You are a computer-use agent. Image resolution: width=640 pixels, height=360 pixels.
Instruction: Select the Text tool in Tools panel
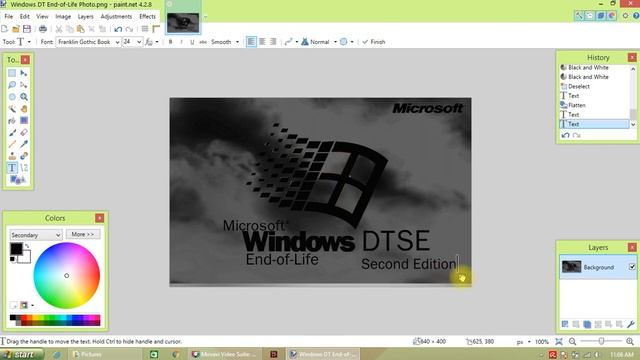tap(12, 168)
